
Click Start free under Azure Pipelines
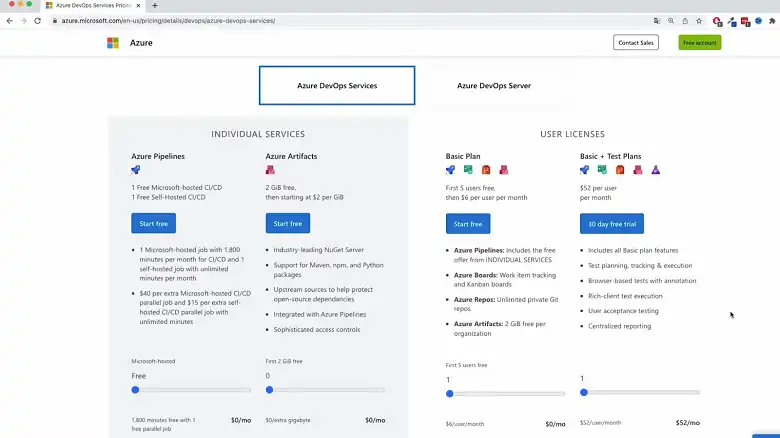click(x=154, y=223)
